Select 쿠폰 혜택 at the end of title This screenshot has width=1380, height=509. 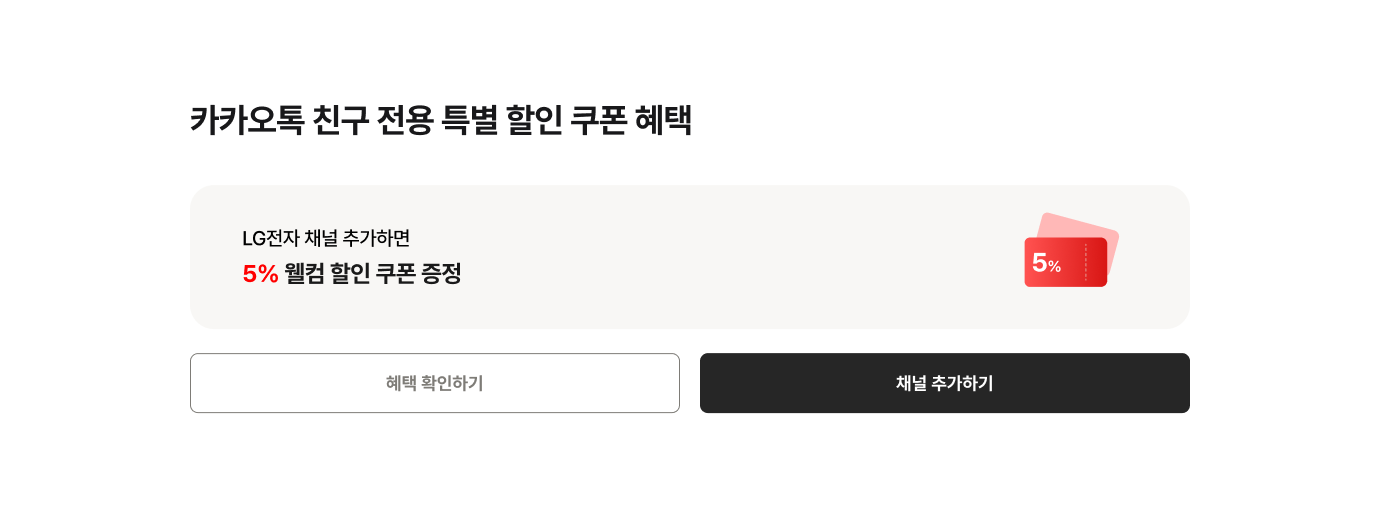click(630, 120)
